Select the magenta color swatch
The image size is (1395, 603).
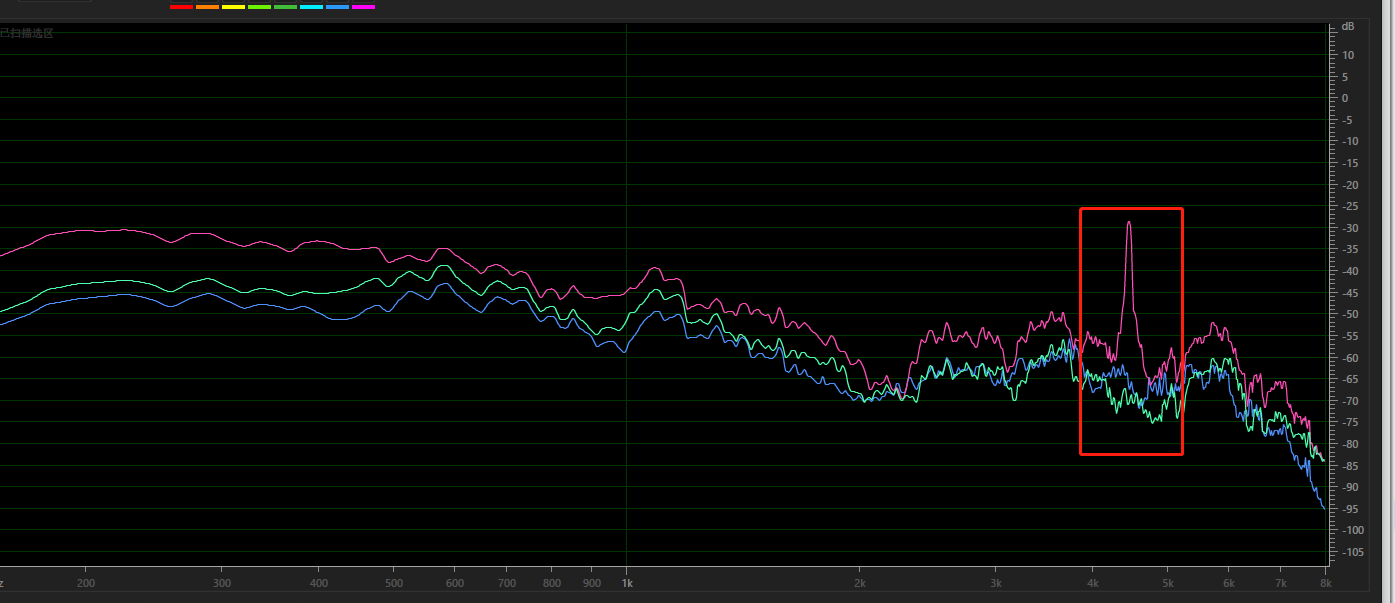(363, 7)
